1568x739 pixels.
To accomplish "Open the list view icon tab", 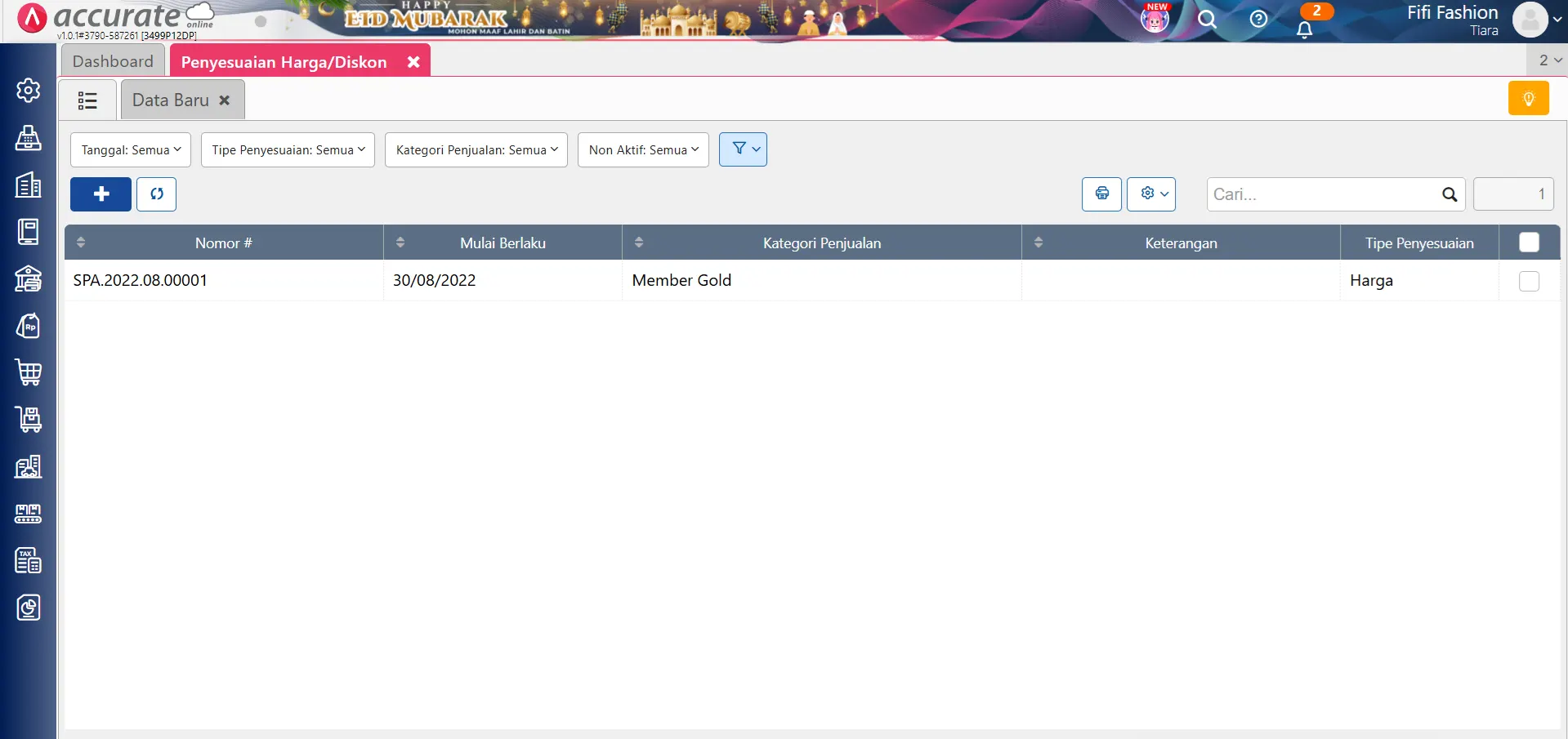I will (87, 100).
